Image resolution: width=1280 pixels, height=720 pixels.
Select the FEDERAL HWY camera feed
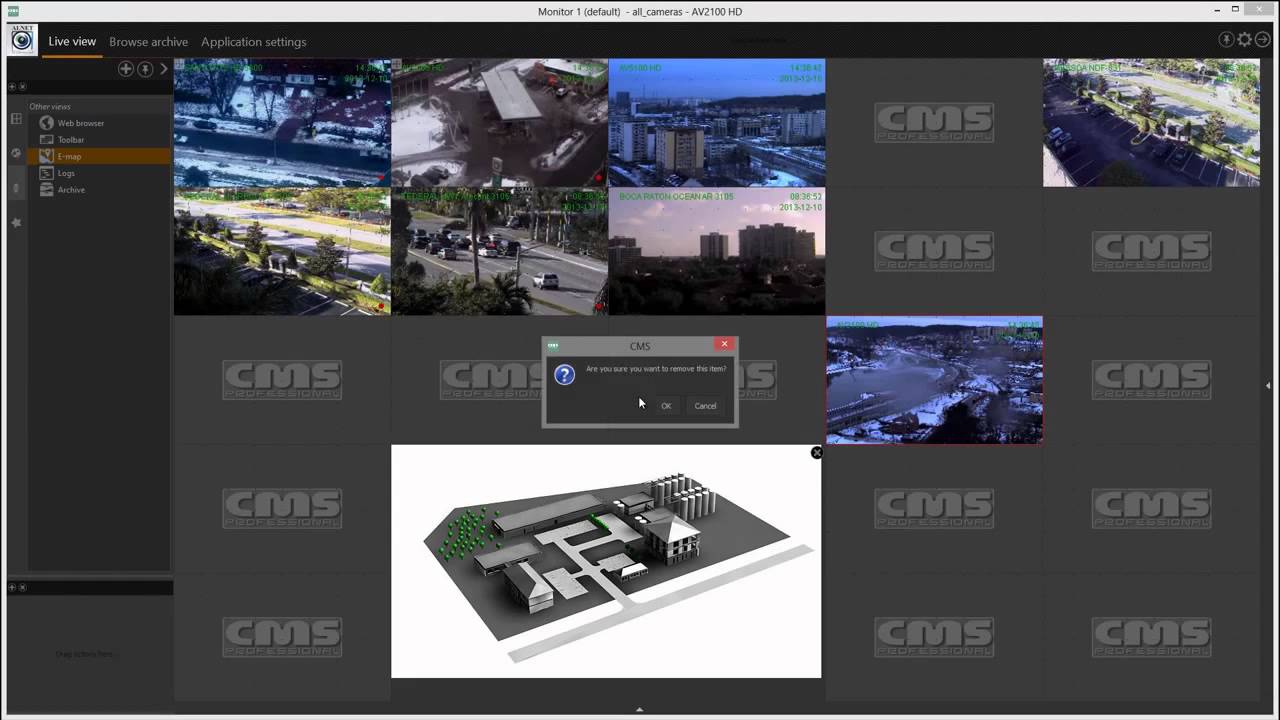coord(499,251)
